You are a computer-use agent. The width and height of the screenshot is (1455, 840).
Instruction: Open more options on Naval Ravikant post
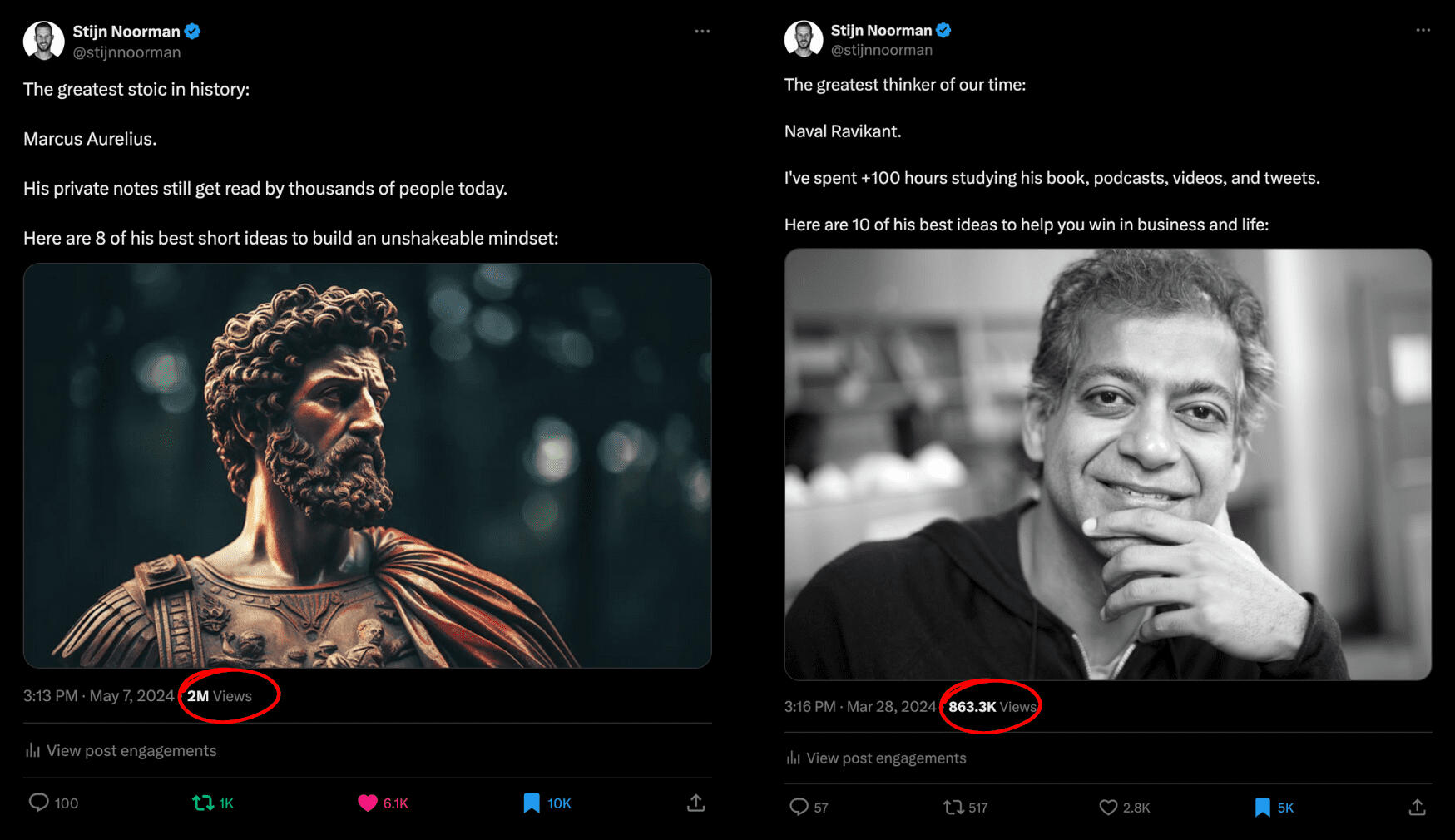(1423, 30)
